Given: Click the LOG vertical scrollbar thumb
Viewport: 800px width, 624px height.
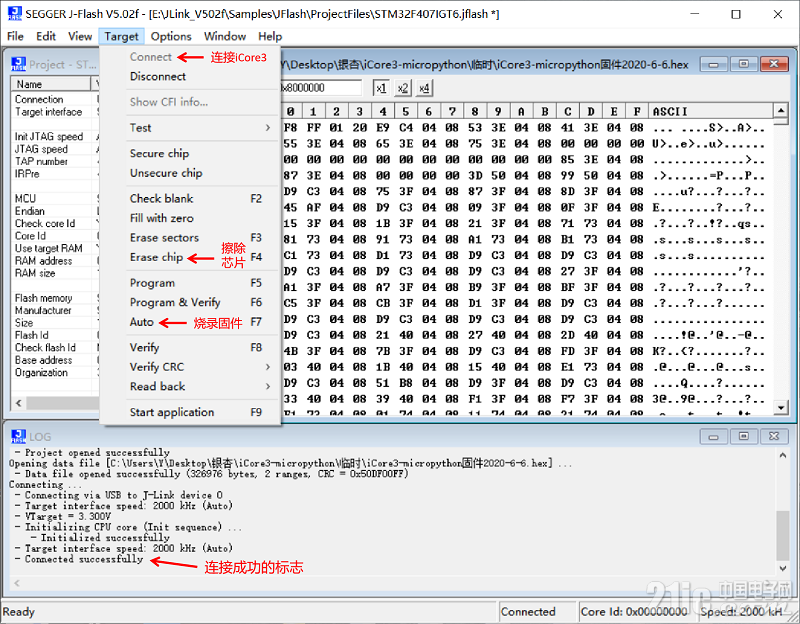Looking at the screenshot, I should pyautogui.click(x=783, y=535).
